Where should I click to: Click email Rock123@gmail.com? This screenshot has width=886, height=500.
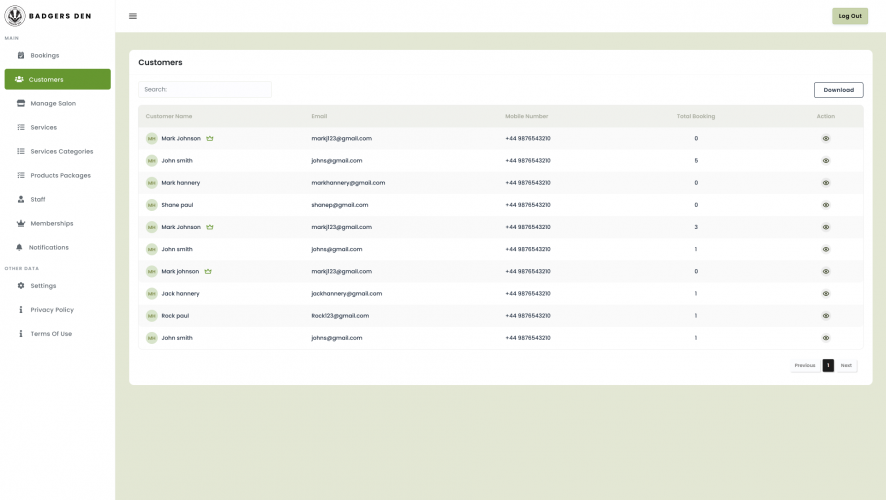point(340,316)
